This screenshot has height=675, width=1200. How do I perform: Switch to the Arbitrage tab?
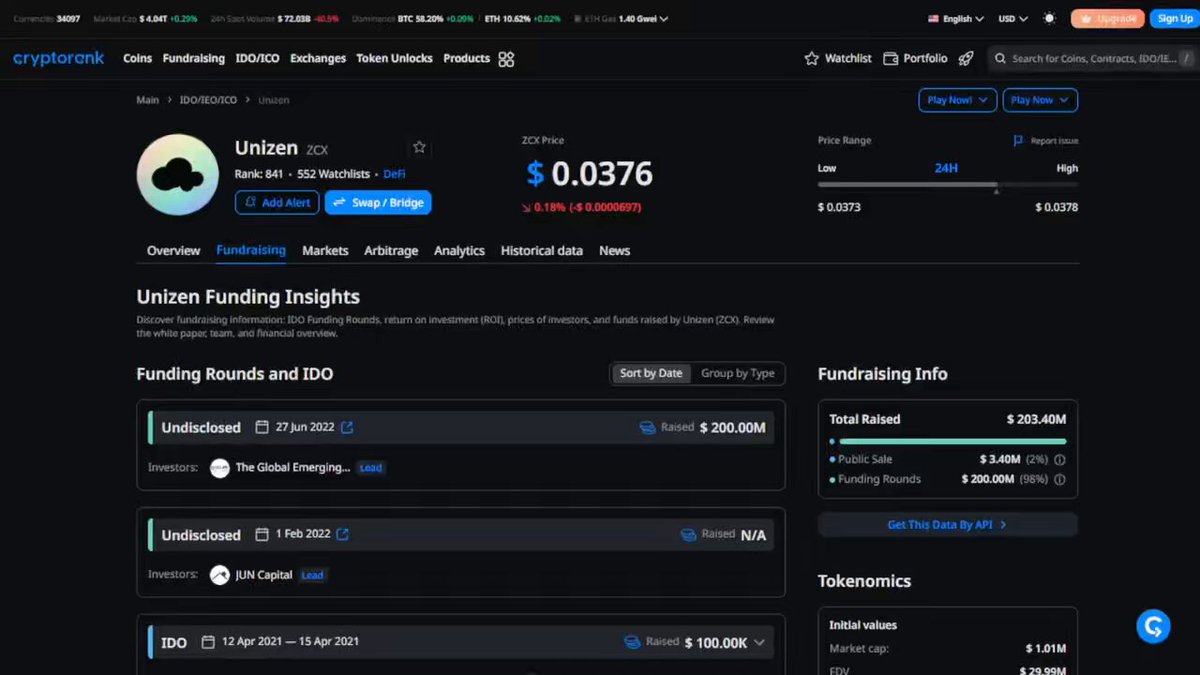[391, 251]
